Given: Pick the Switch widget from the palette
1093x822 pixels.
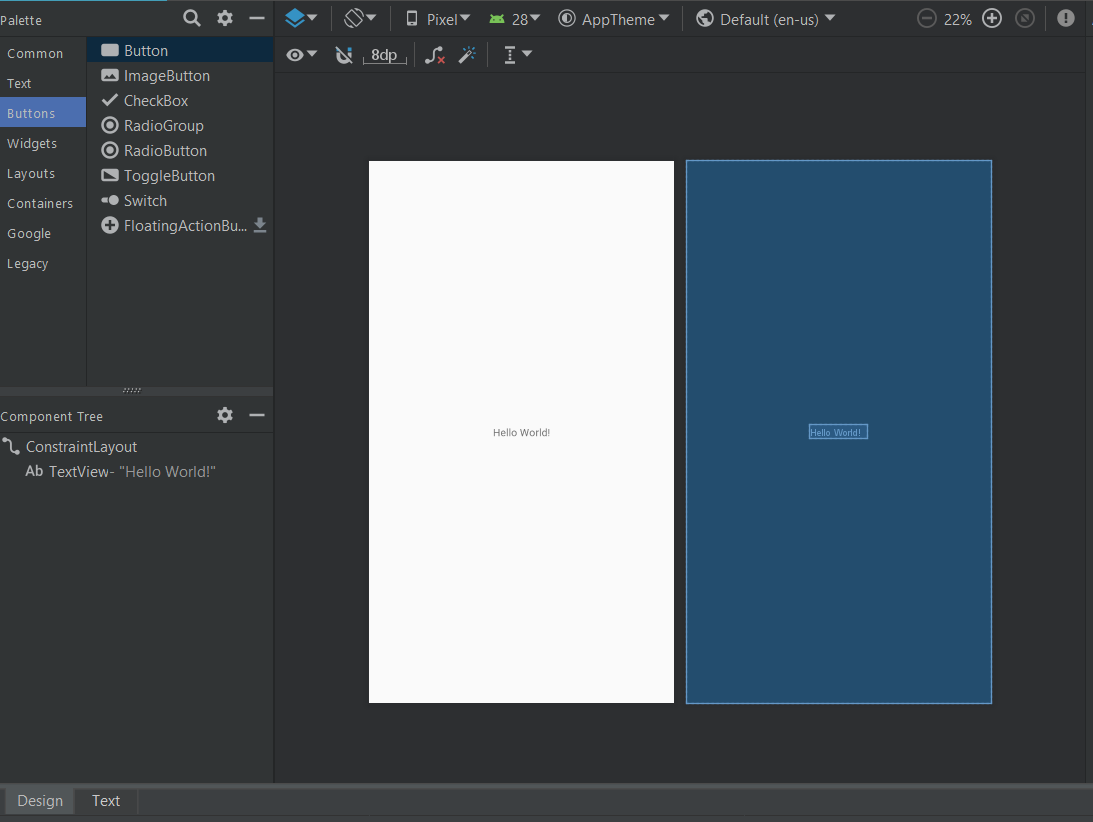Looking at the screenshot, I should tap(144, 200).
